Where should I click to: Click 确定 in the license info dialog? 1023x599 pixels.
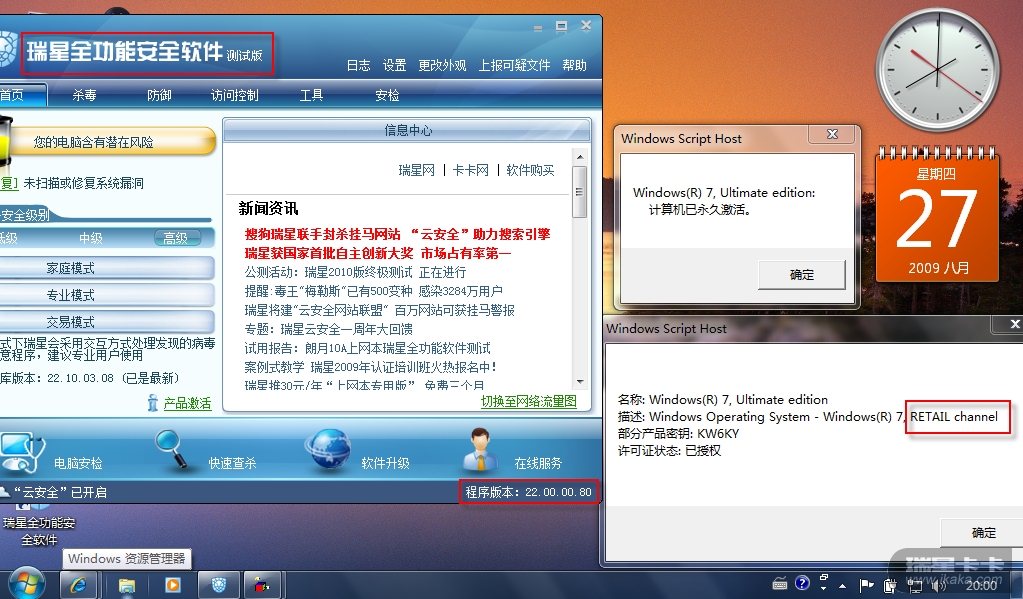pos(983,532)
